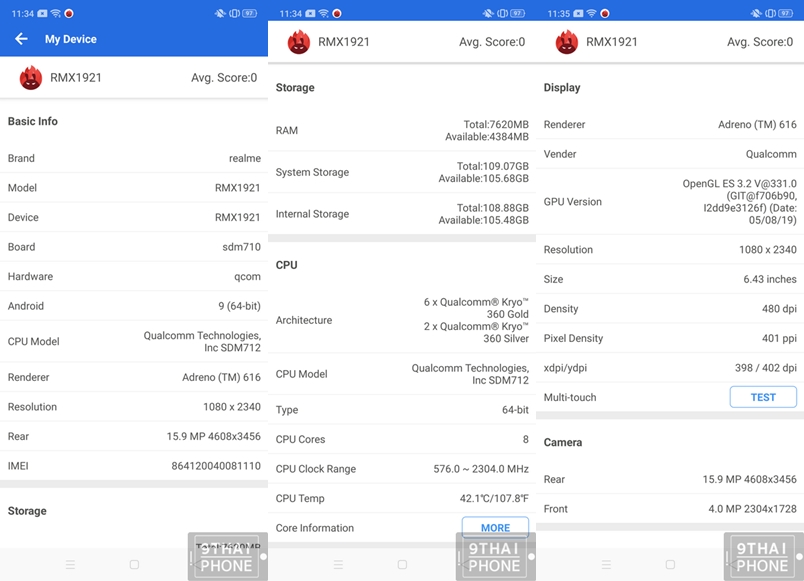The height and width of the screenshot is (581, 804).
Task: Tap the back arrow beside My Device
Action: [21, 39]
